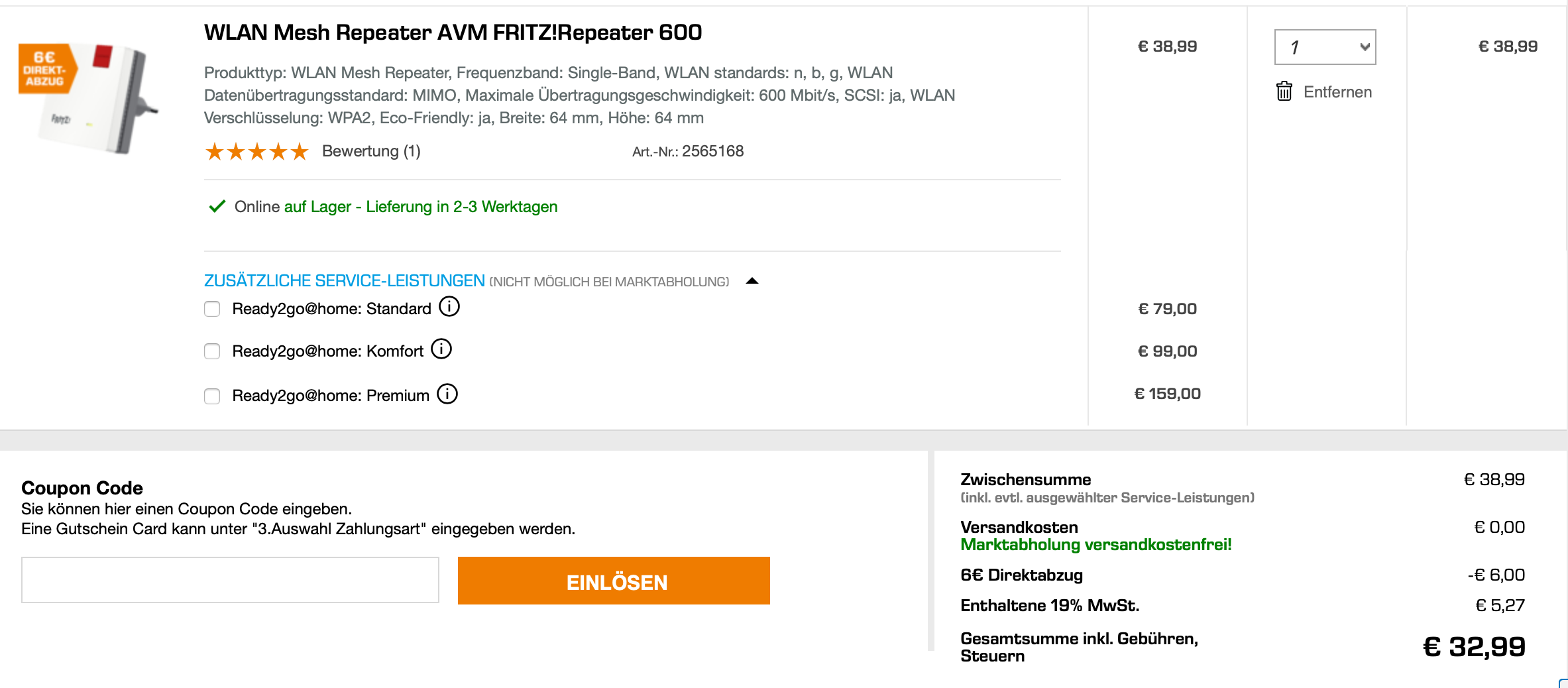Click the green delivery availability text

421,207
